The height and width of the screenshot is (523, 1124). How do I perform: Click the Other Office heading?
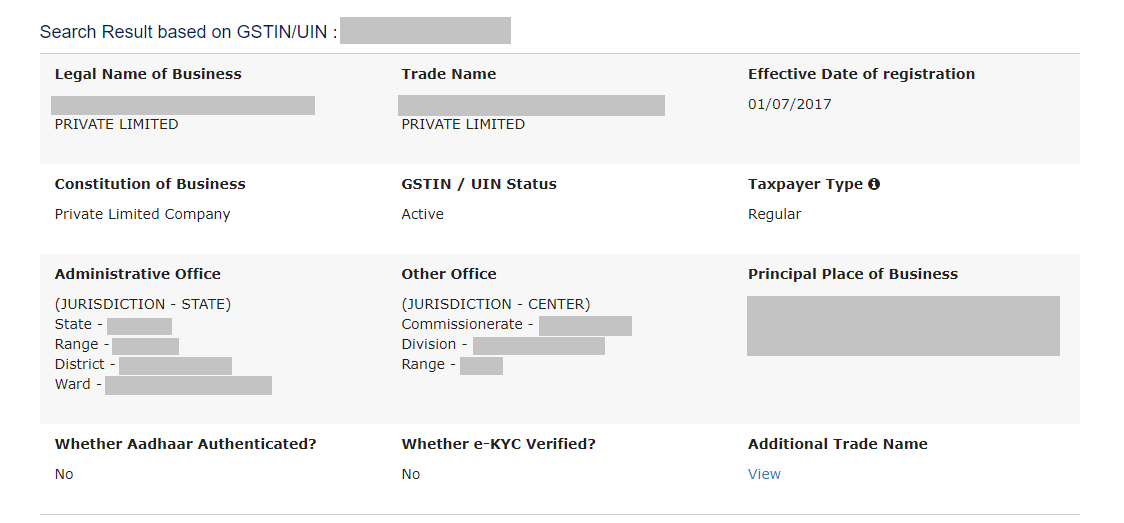pos(449,274)
